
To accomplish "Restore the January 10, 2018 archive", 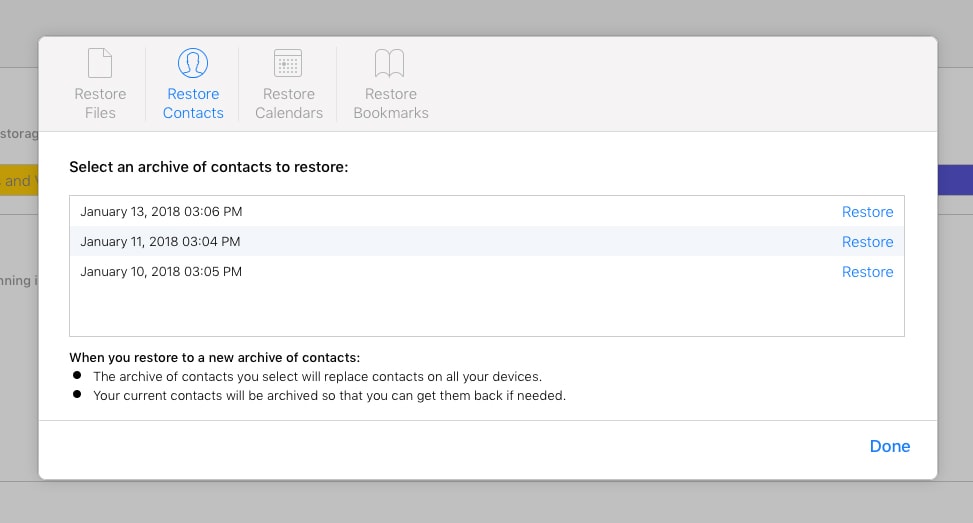I will pos(868,272).
